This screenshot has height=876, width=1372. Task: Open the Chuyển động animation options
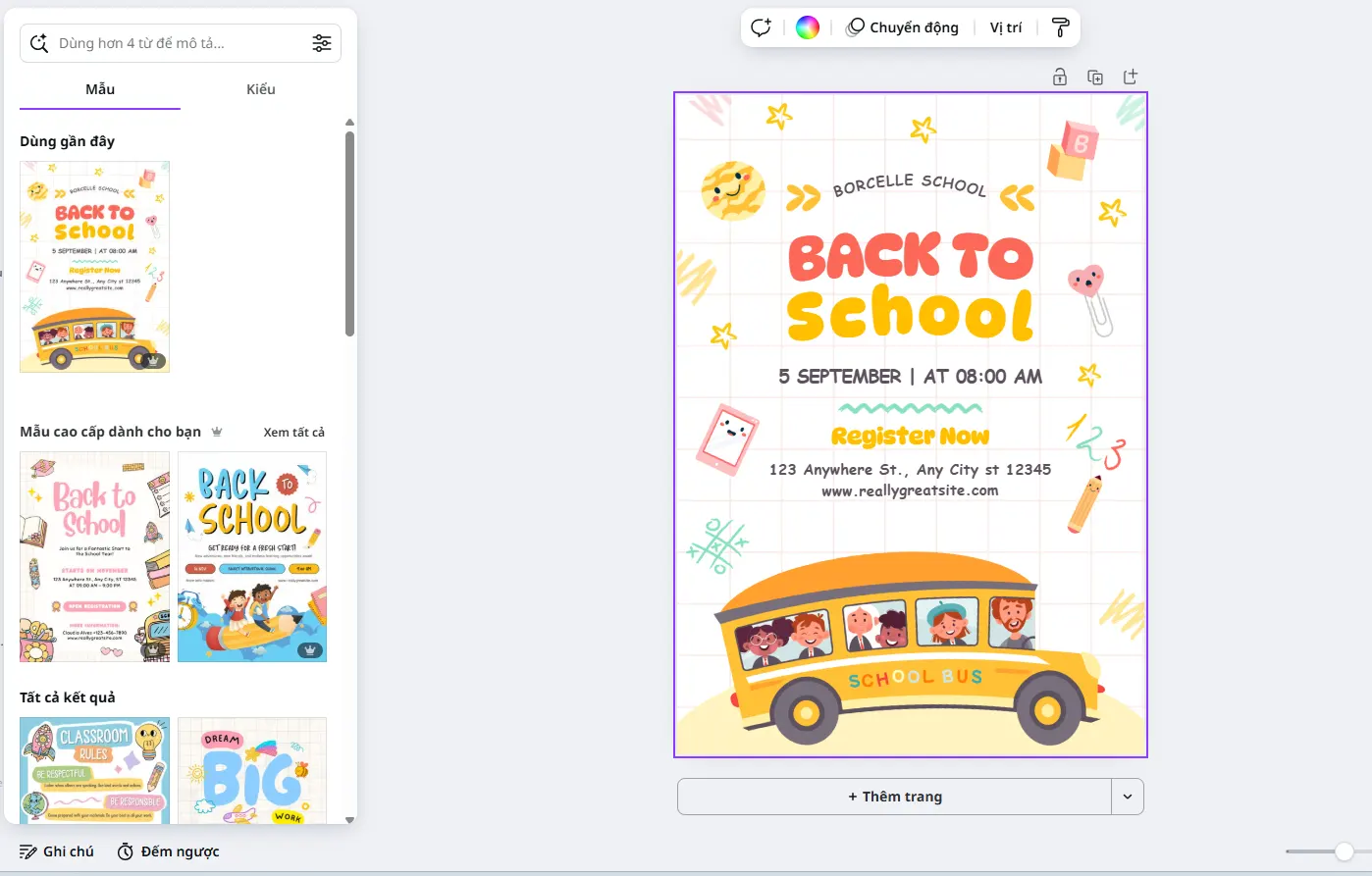click(903, 27)
